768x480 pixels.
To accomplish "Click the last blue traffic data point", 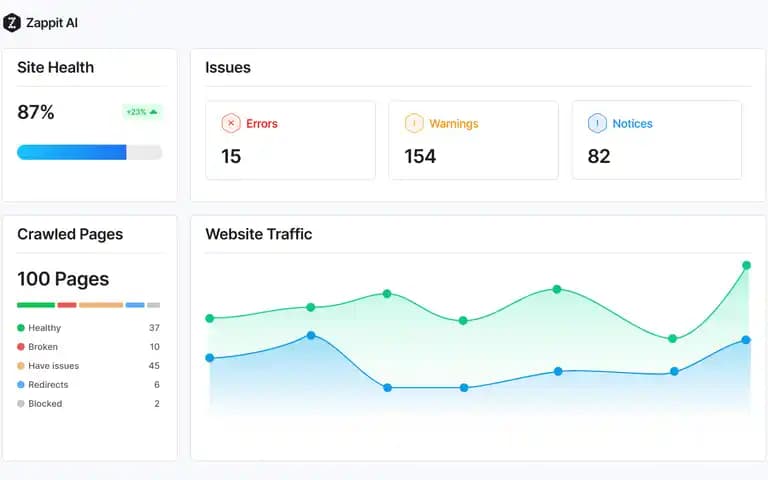I will (x=746, y=340).
